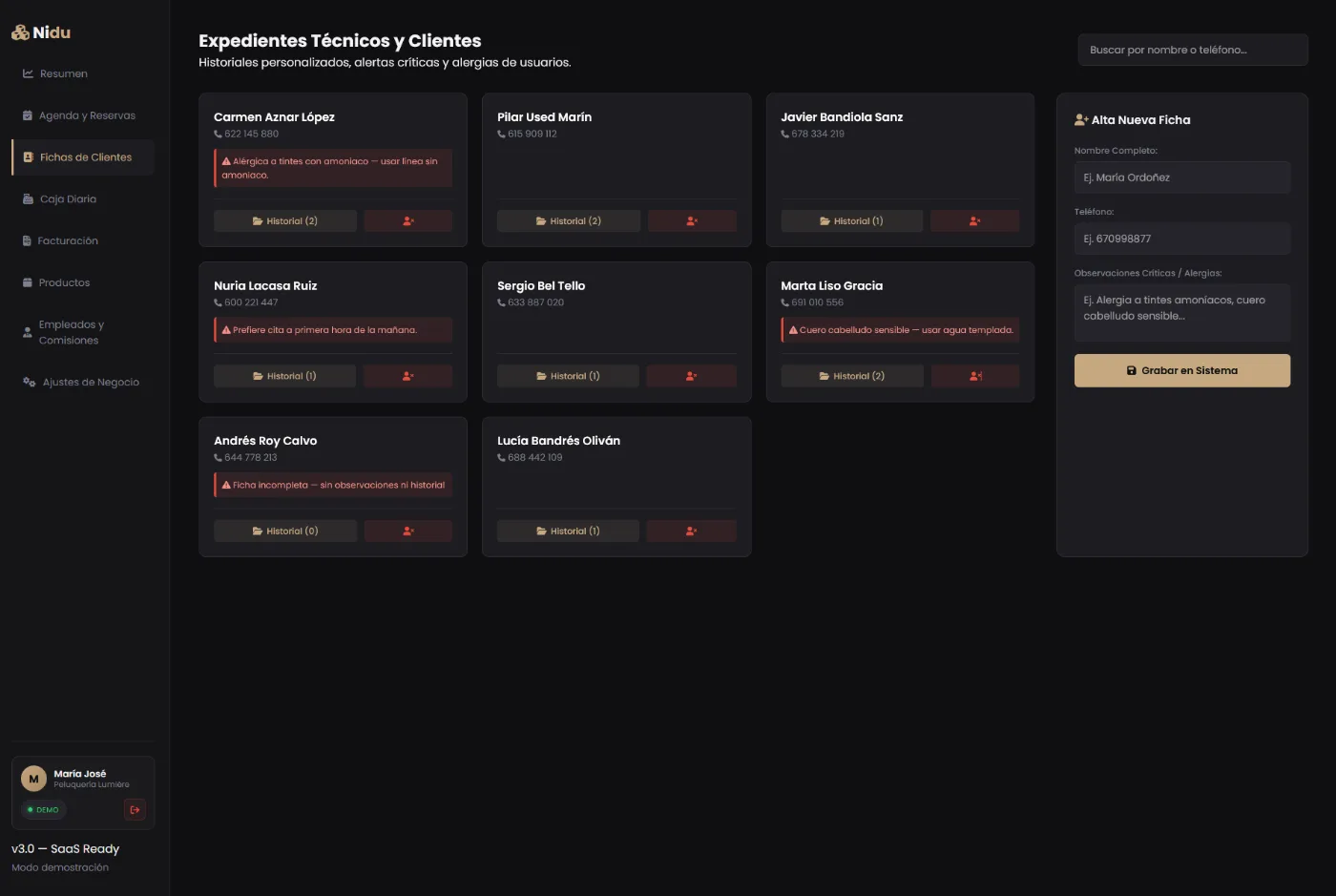This screenshot has width=1336, height=896.
Task: Open Empleados y Comisiones
Action: click(x=83, y=332)
